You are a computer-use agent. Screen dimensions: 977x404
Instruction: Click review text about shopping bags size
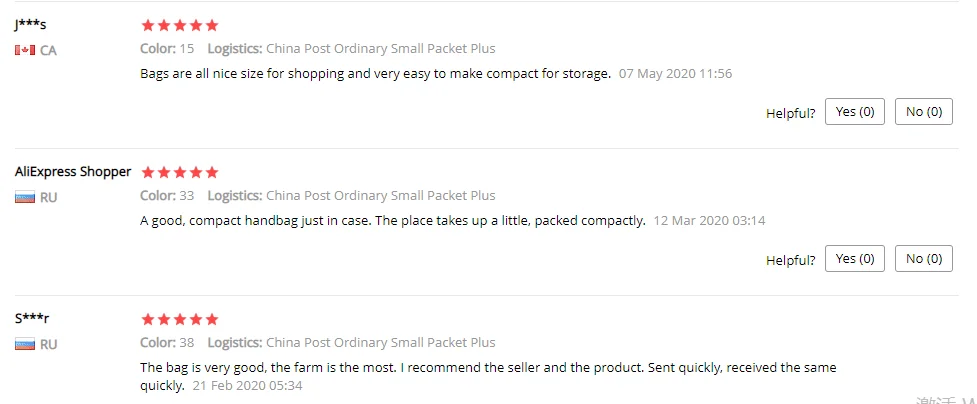point(375,74)
